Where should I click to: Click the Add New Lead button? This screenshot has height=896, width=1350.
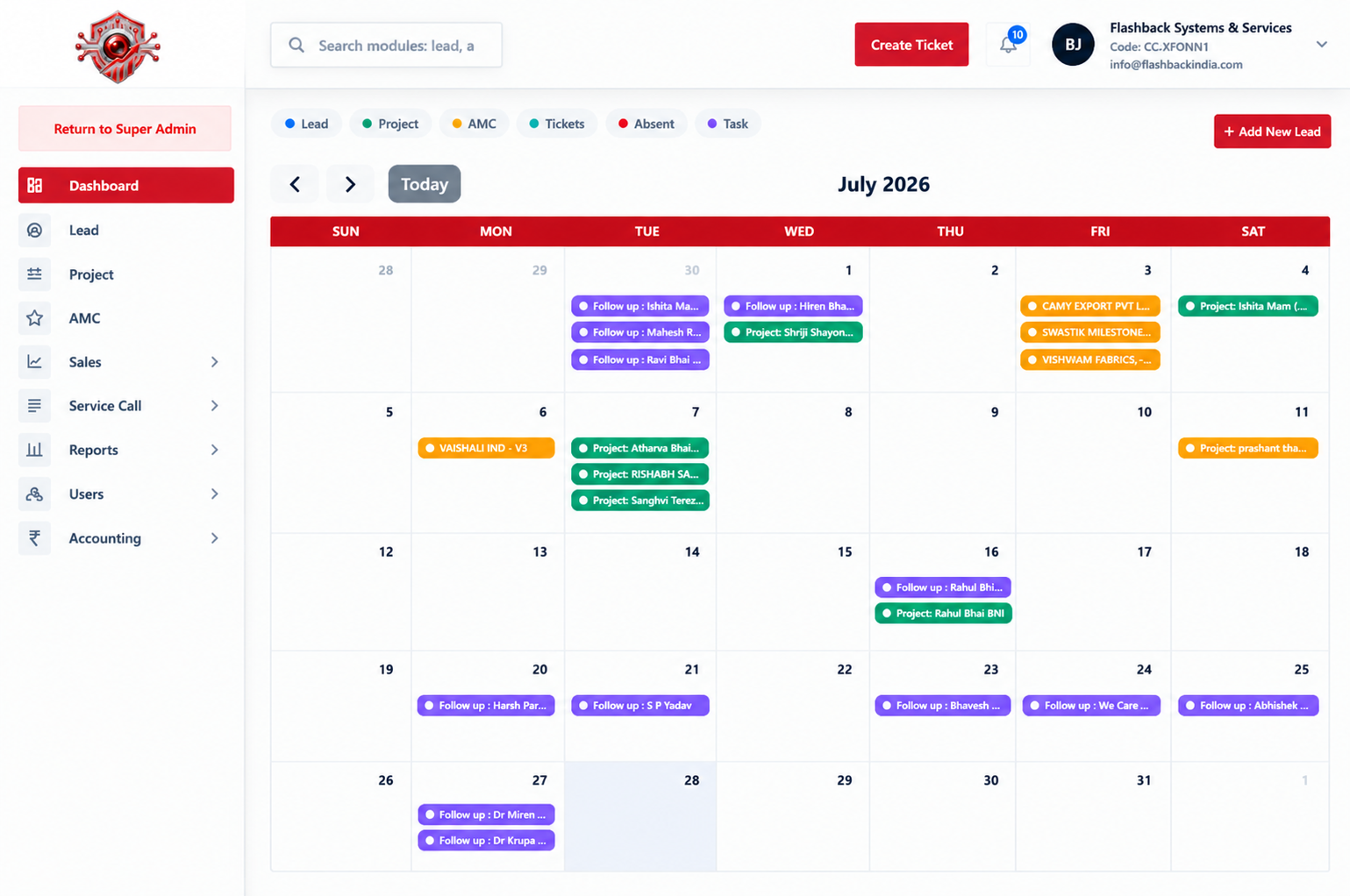[1272, 132]
